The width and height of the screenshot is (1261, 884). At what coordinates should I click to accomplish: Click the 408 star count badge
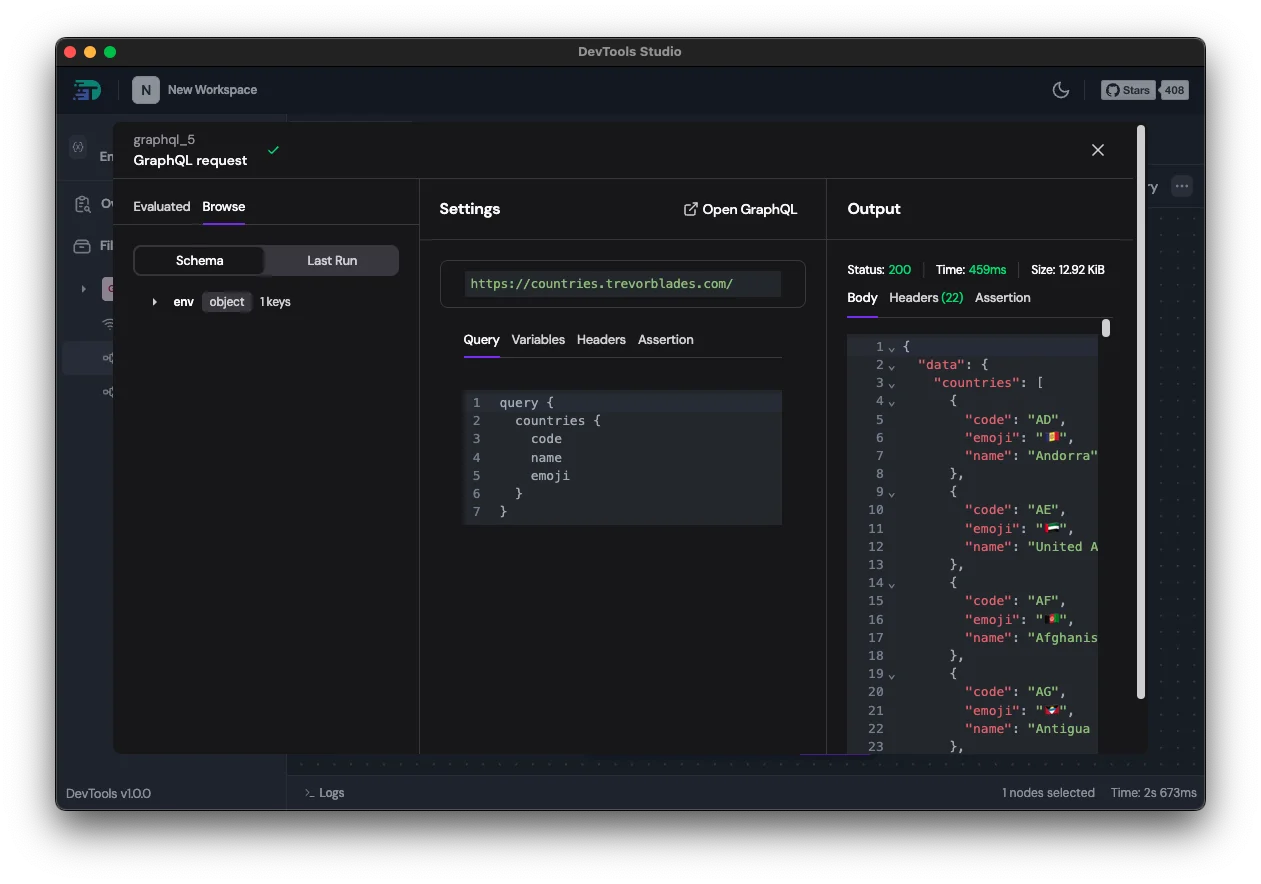pos(1174,90)
